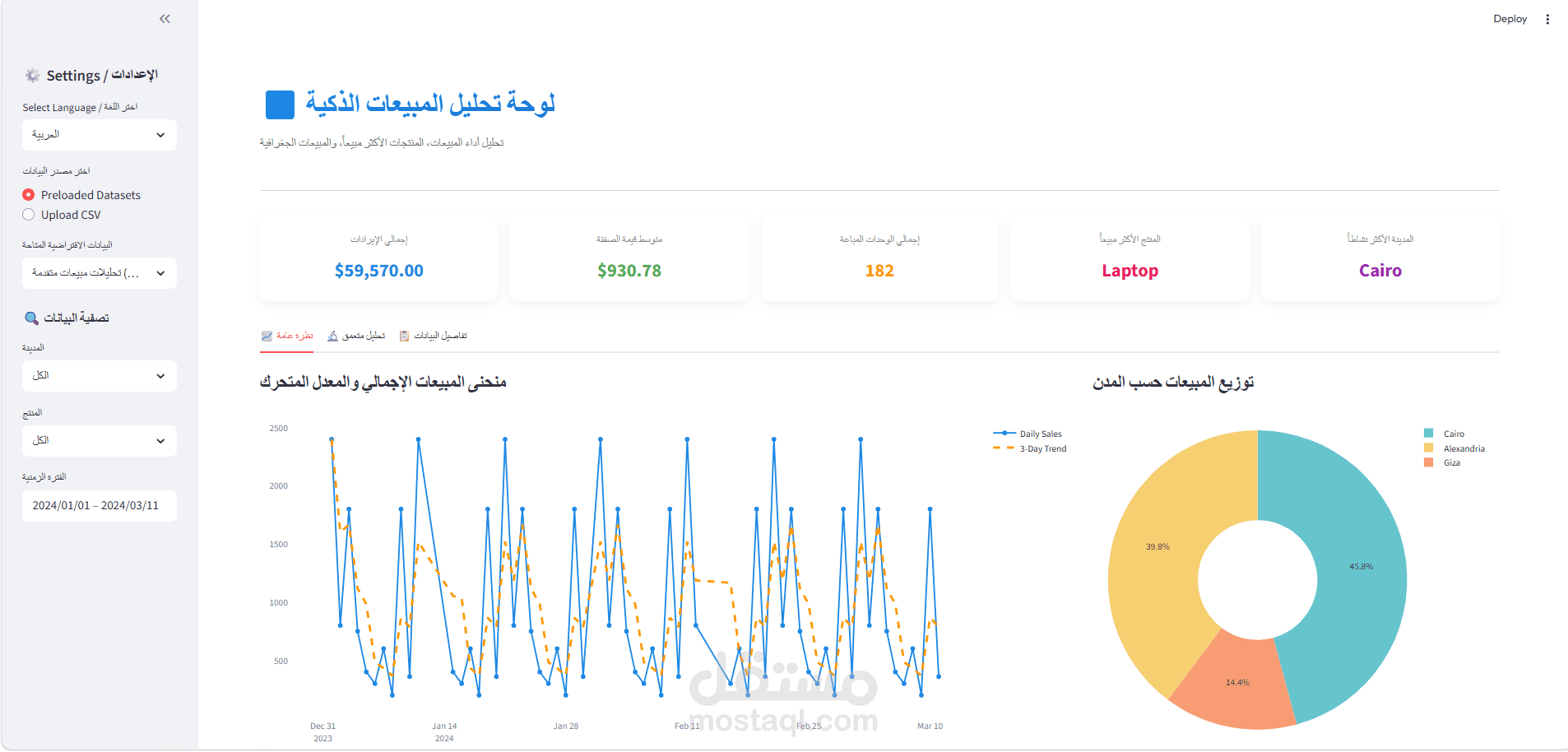1568x752 pixels.
Task: Click the best-selling product value Laptop
Action: tap(1130, 271)
